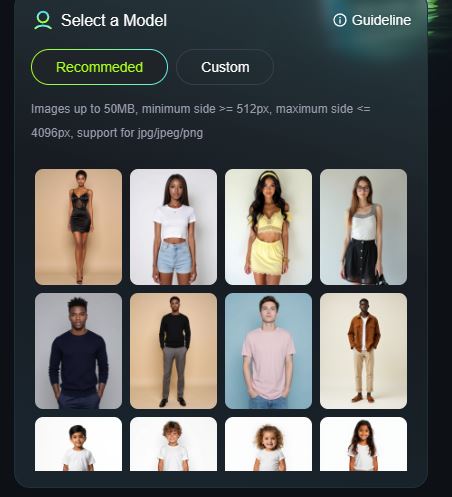The height and width of the screenshot is (497, 452).
Task: Choose the dark-haired boy in white tee
Action: click(x=78, y=444)
